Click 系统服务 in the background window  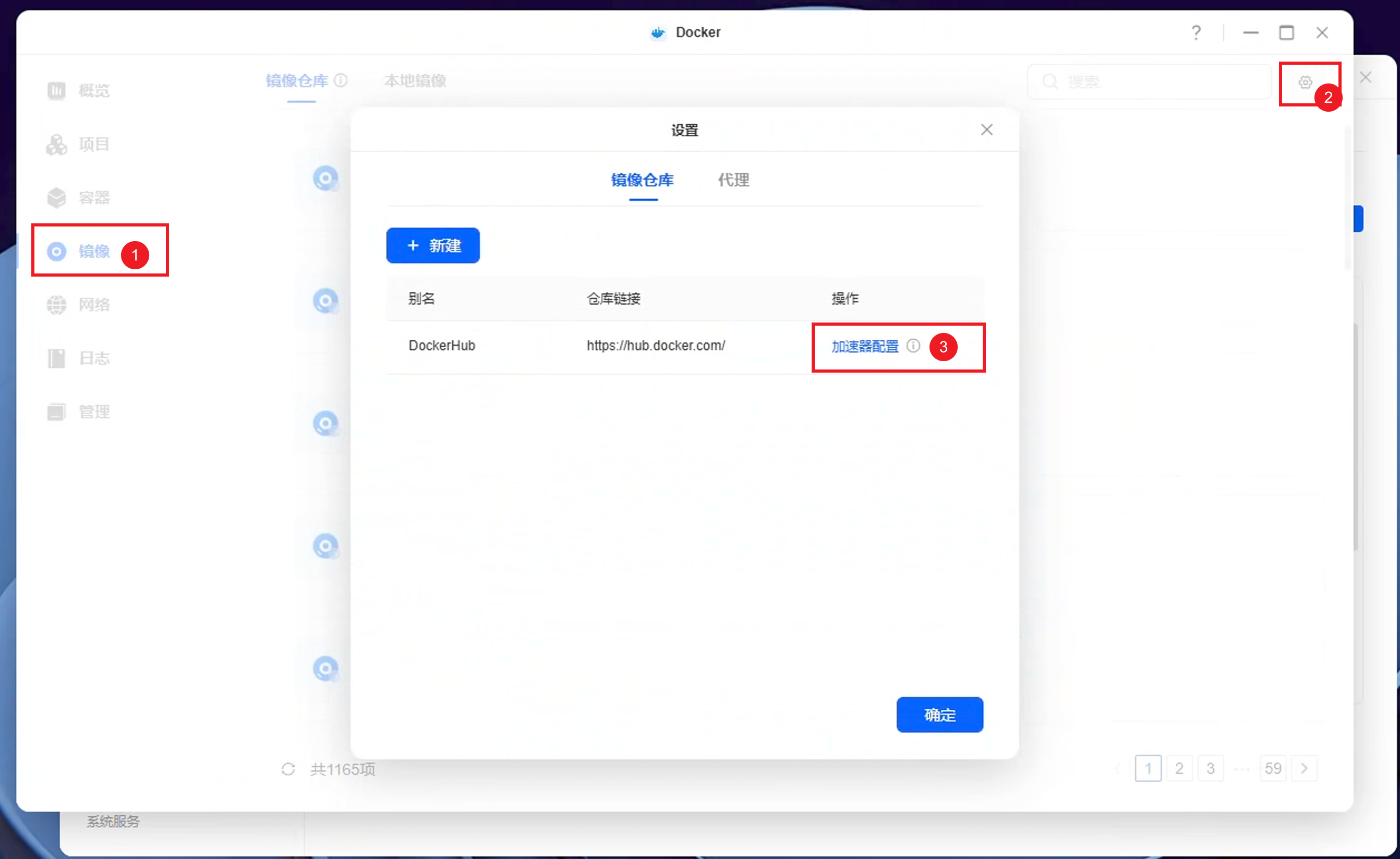coord(113,821)
